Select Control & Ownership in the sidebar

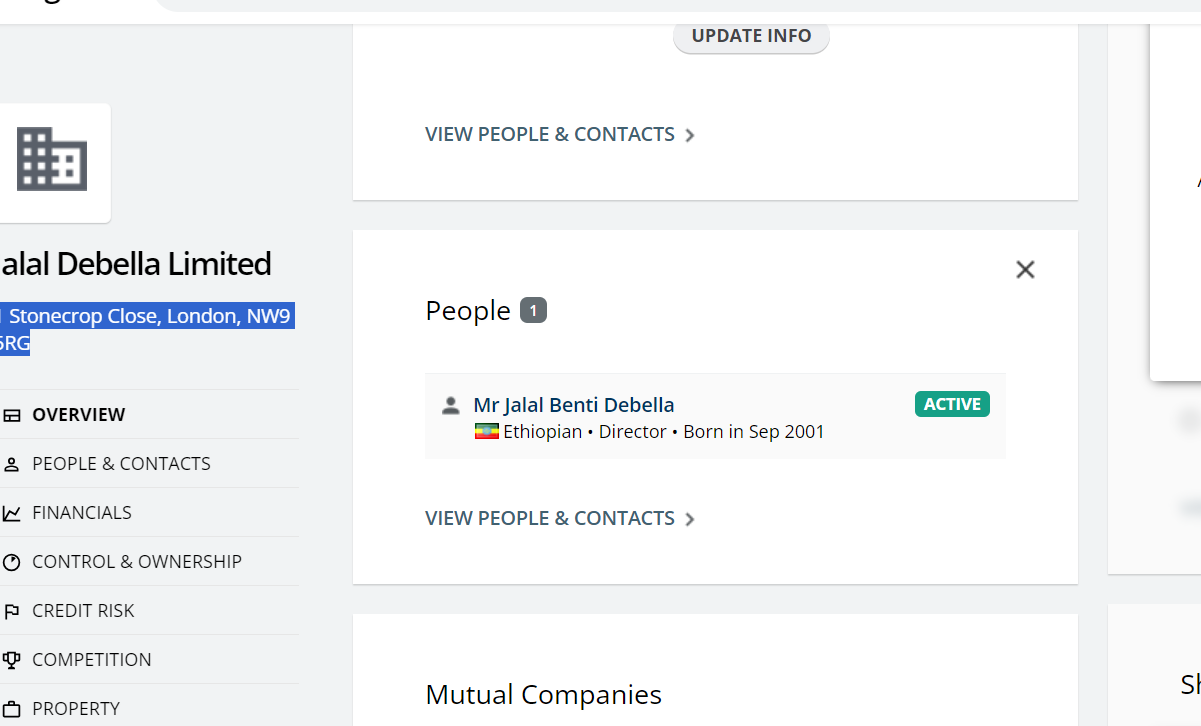137,562
